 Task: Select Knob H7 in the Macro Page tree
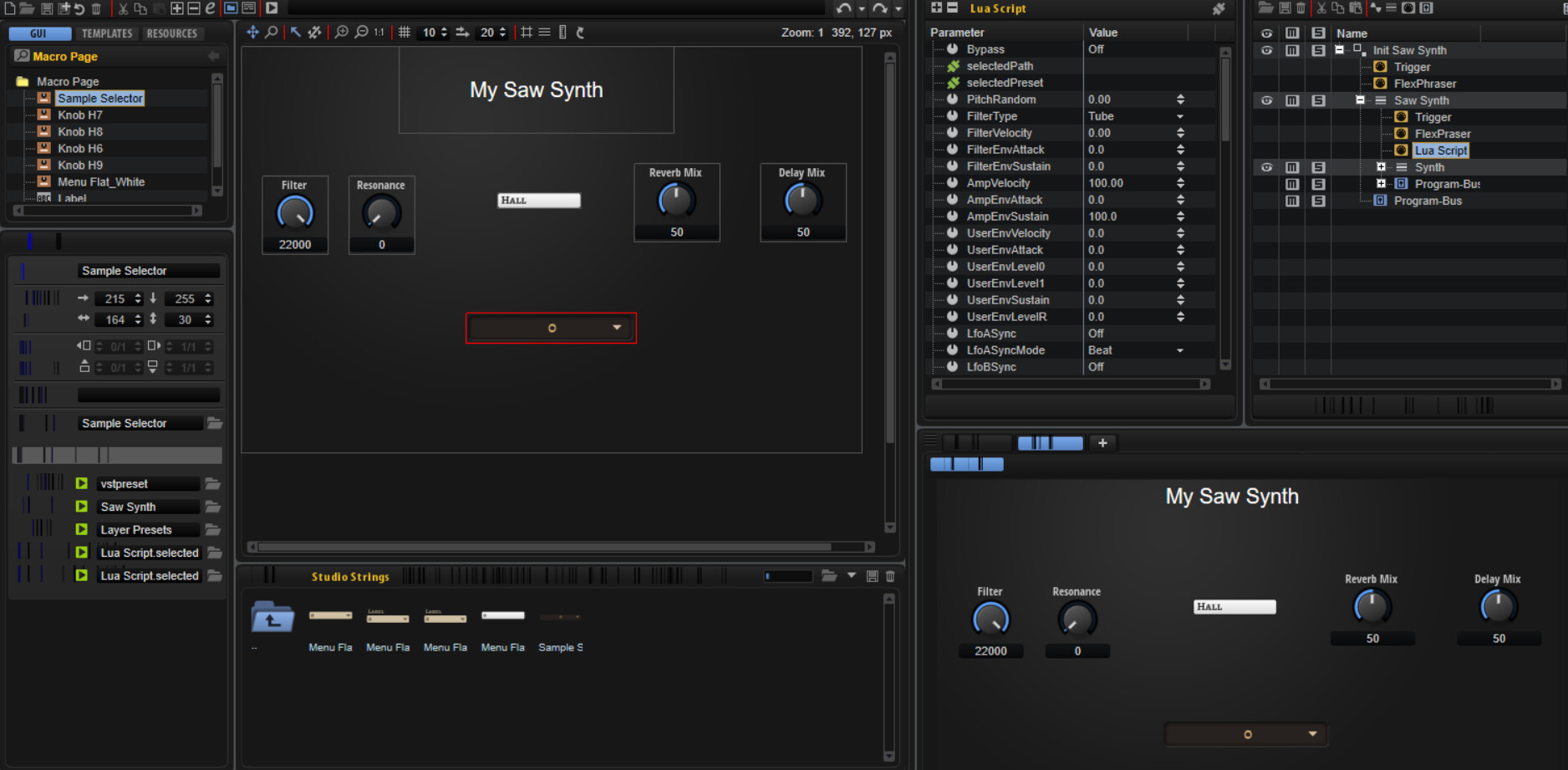click(x=80, y=115)
